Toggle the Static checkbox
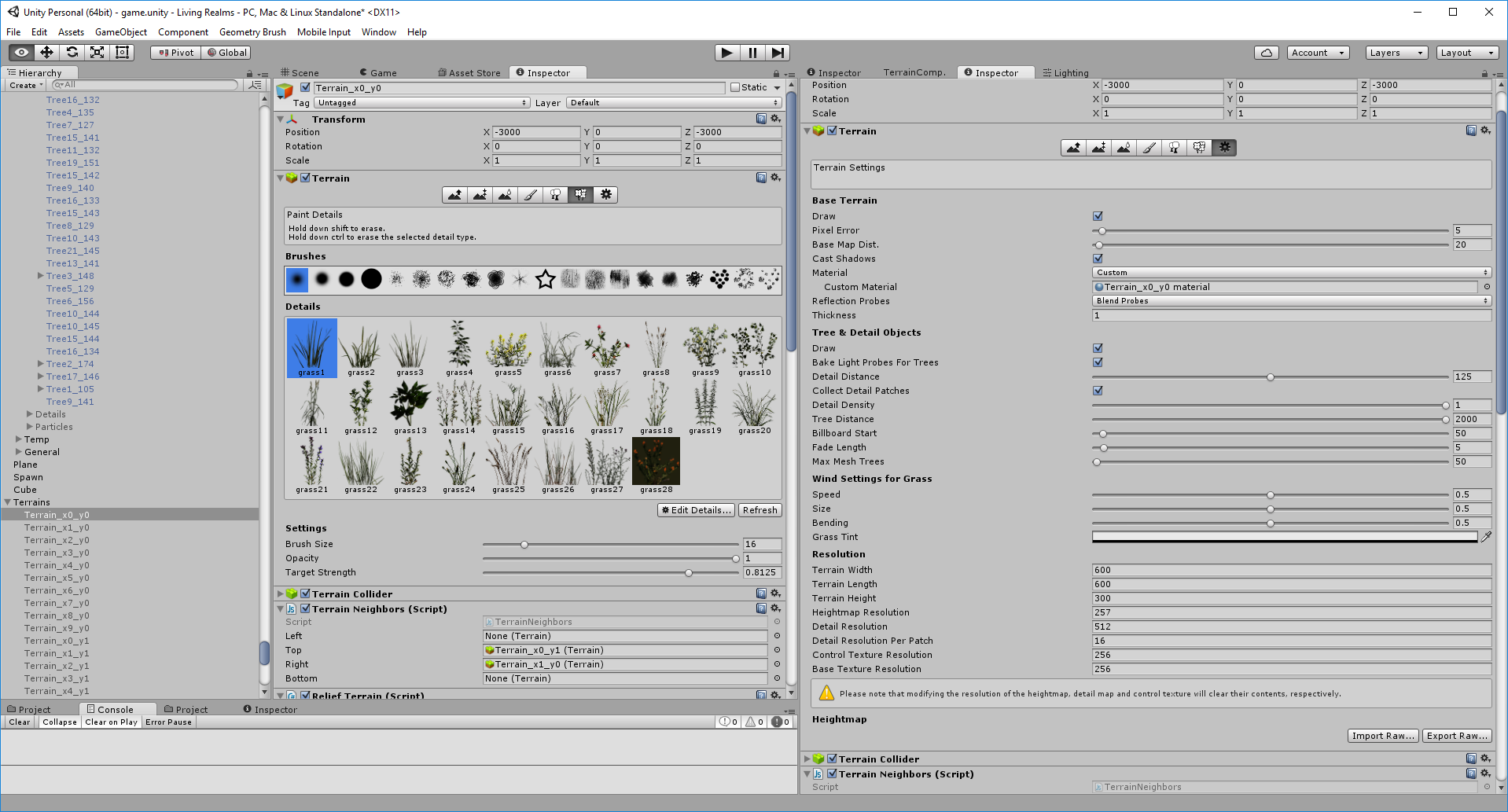The image size is (1508, 812). [x=735, y=88]
